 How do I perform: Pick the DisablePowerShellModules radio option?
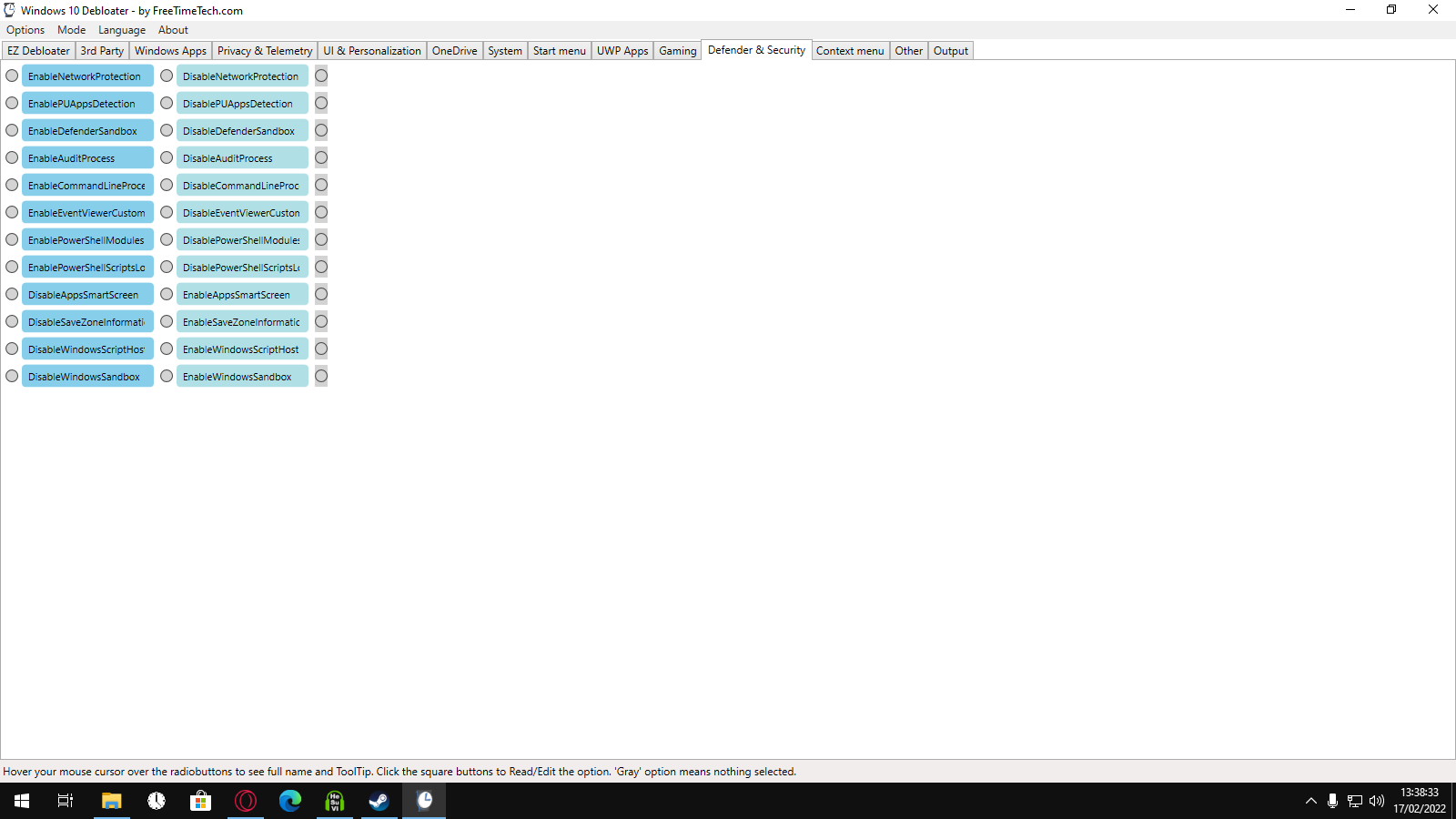[x=167, y=239]
